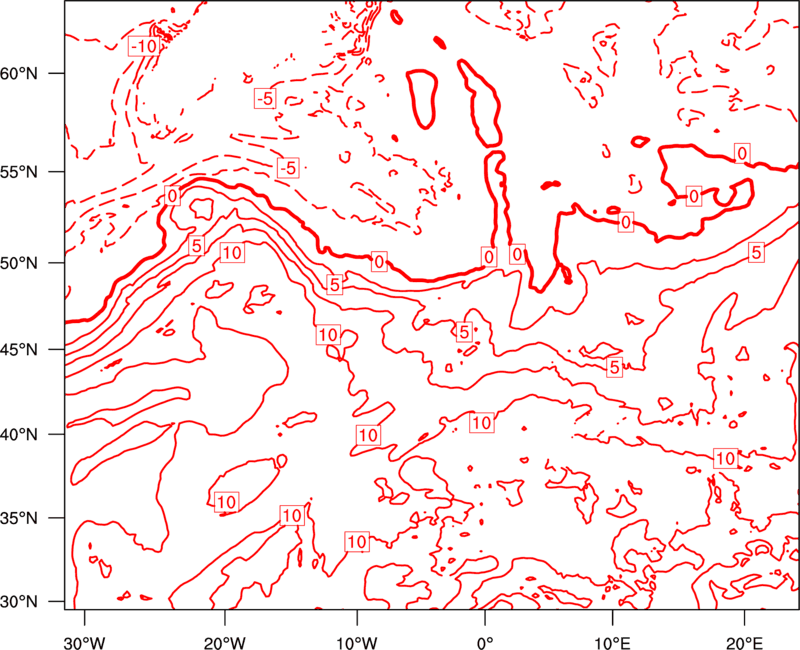The height and width of the screenshot is (650, 800).
Task: Select the 20°W longitude axis label
Action: (224, 643)
